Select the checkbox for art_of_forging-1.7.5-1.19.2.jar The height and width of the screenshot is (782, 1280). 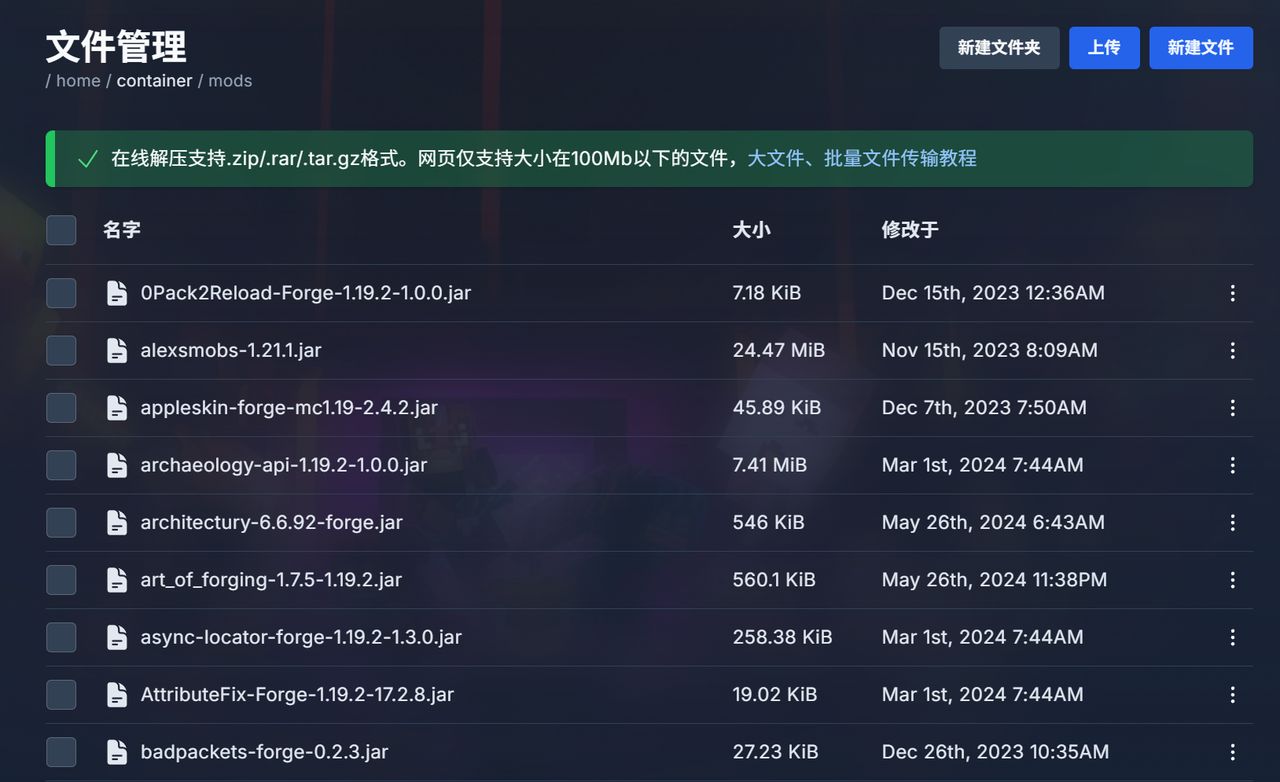click(61, 580)
